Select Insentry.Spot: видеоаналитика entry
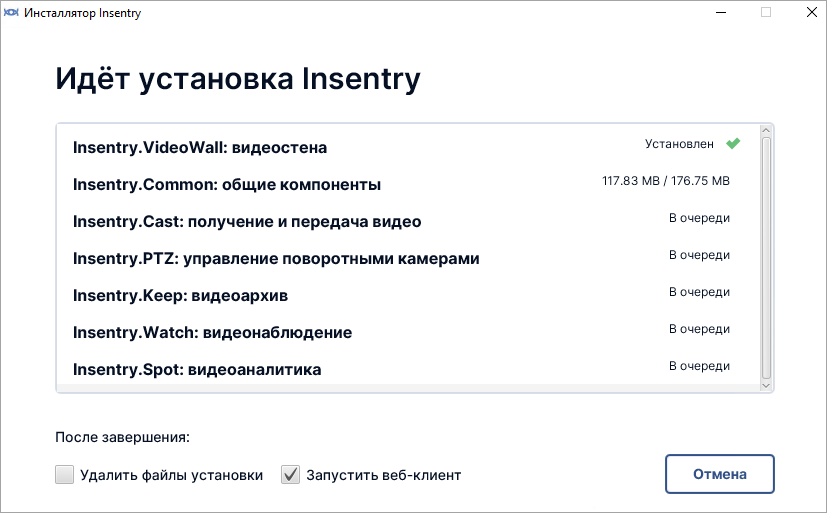Image resolution: width=827 pixels, height=513 pixels. (408, 369)
